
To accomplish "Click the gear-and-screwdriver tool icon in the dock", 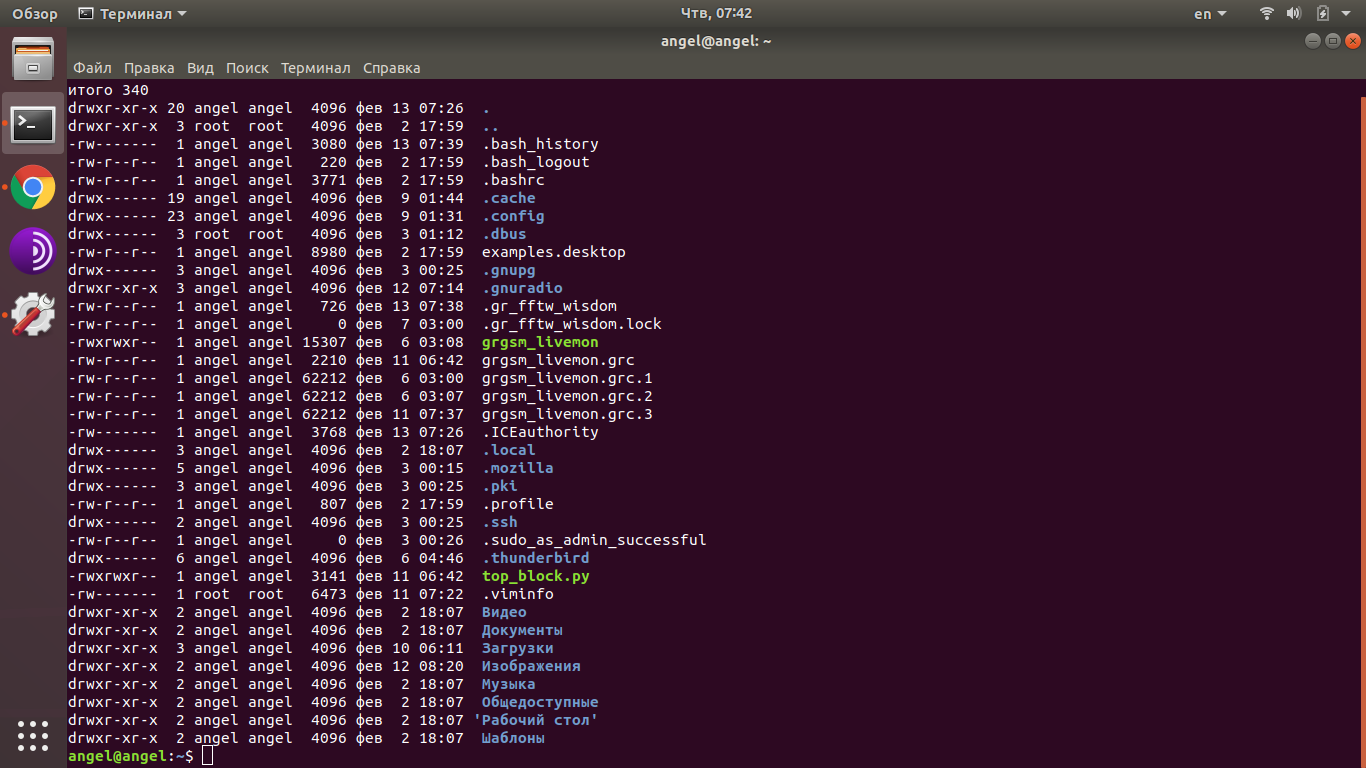I will point(33,312).
